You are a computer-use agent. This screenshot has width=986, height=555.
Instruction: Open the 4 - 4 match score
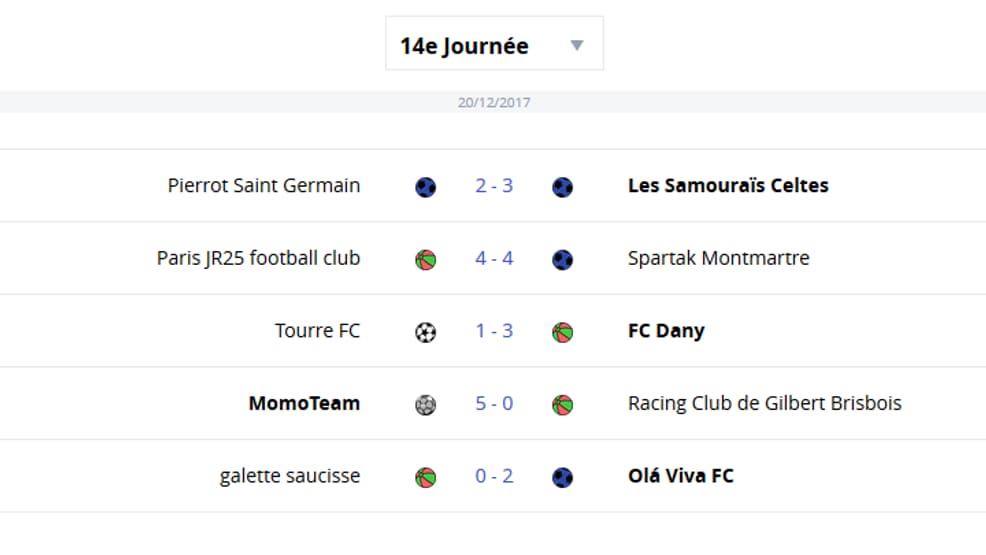[x=494, y=258]
